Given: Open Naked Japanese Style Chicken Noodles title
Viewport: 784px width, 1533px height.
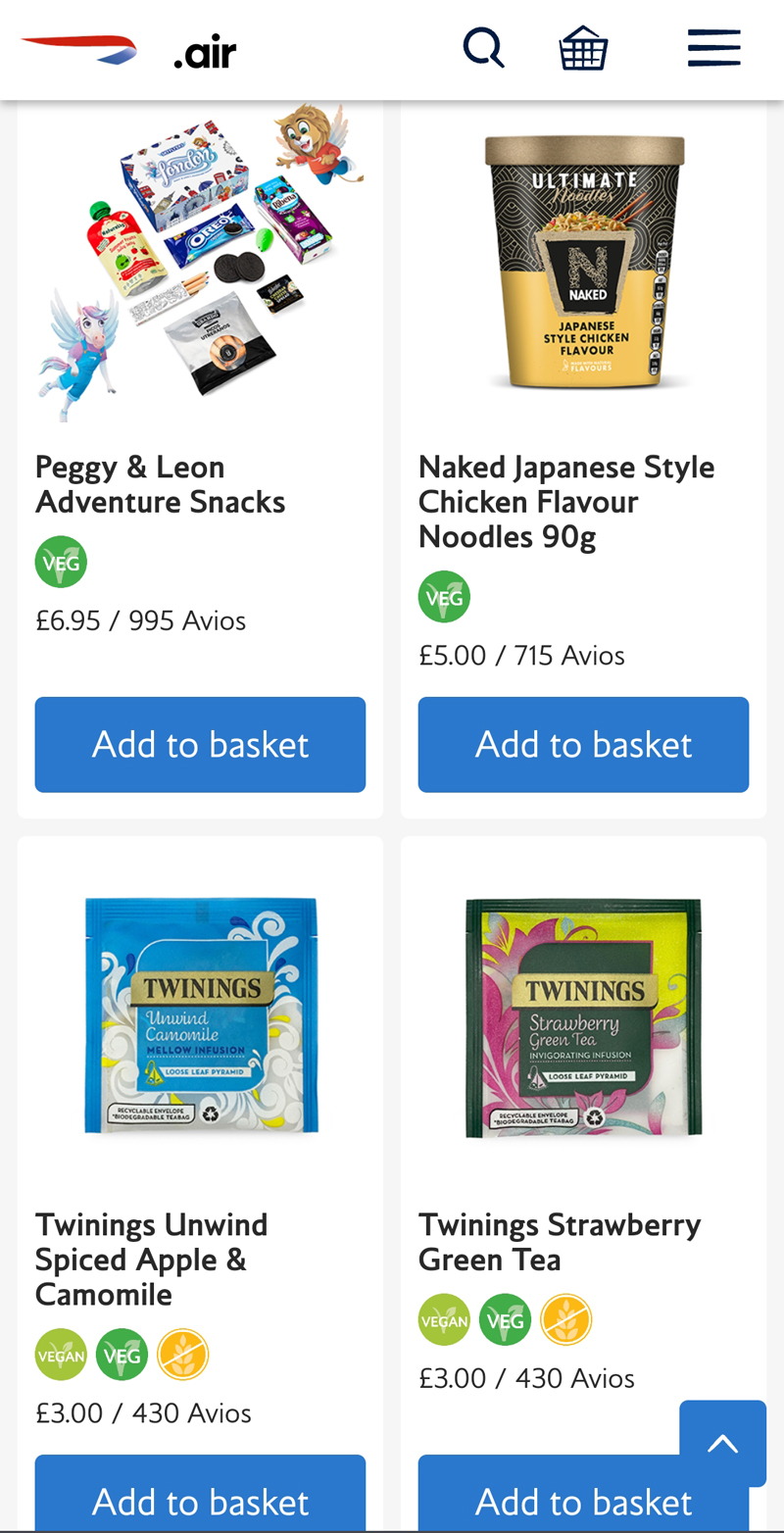Looking at the screenshot, I should click(x=565, y=502).
